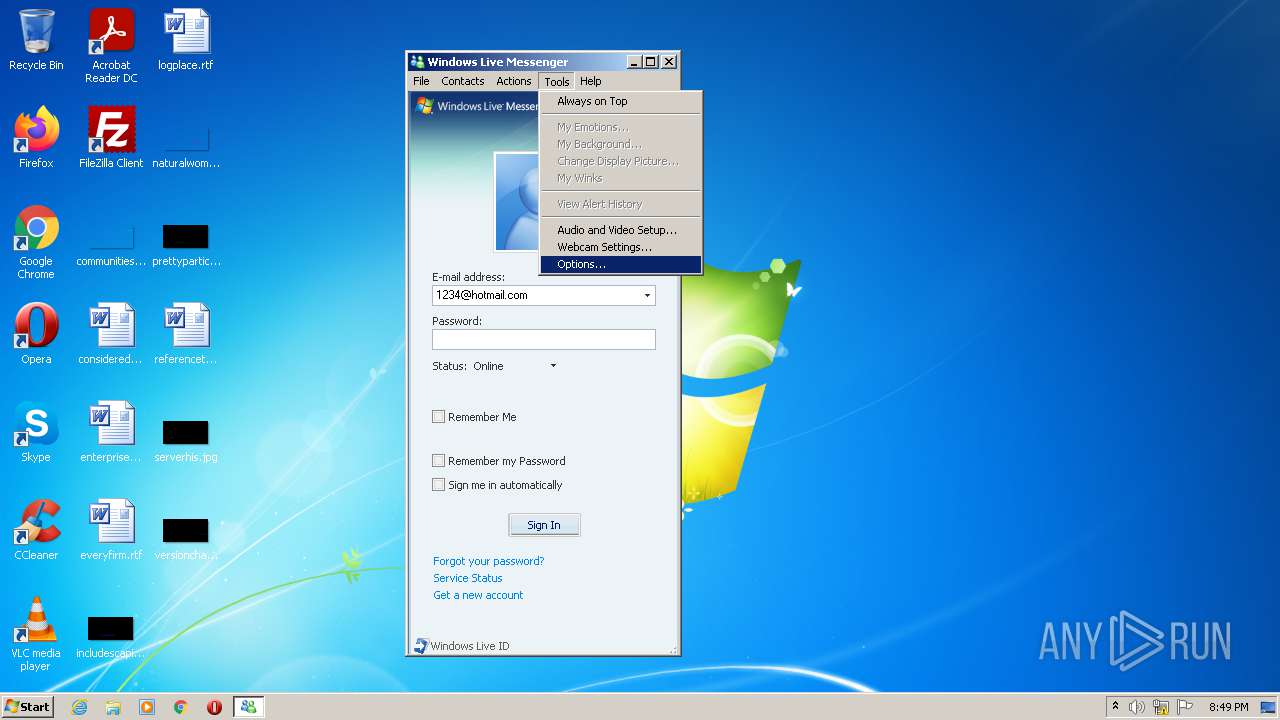Show hidden tray icons arrow
Screen dimensions: 1280x720
point(1115,706)
